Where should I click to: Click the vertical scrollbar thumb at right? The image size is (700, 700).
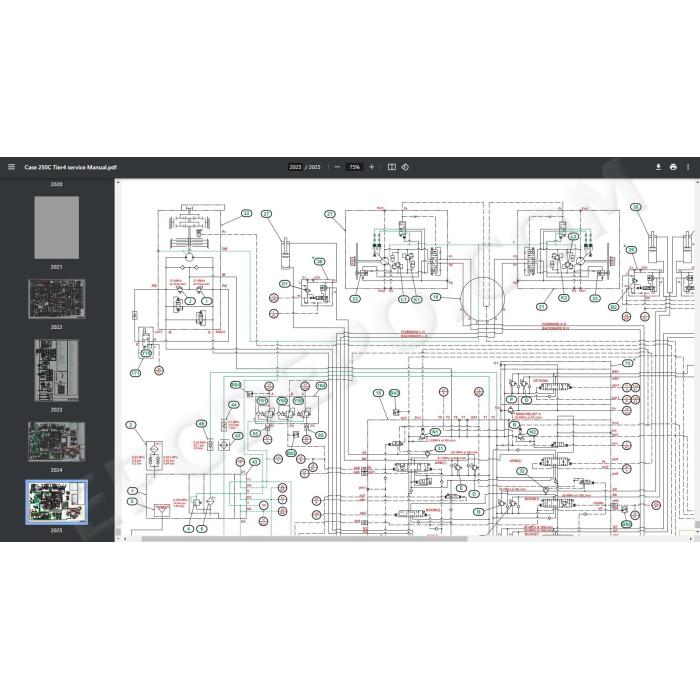(x=697, y=524)
